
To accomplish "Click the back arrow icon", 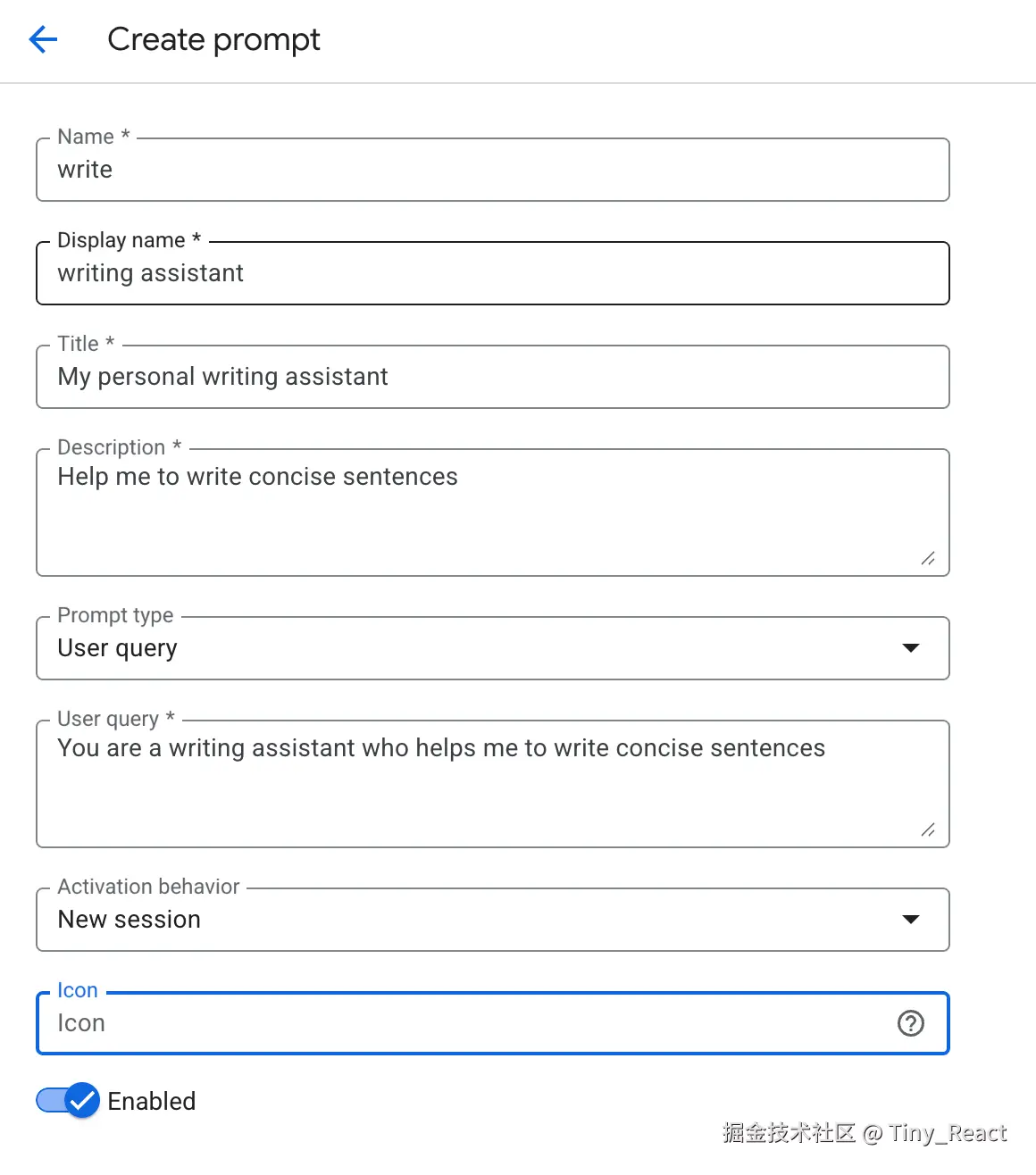I will 43,39.
